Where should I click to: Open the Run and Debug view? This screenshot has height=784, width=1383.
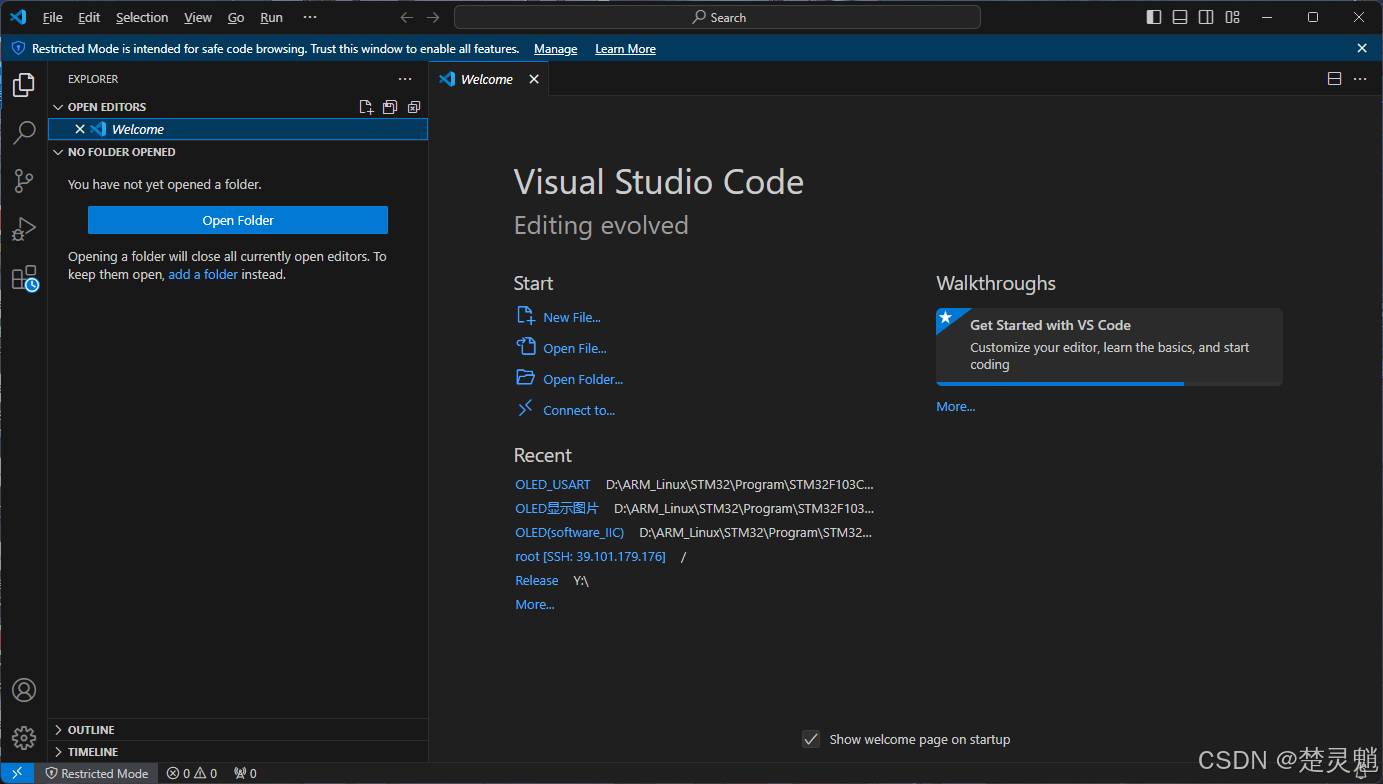24,229
